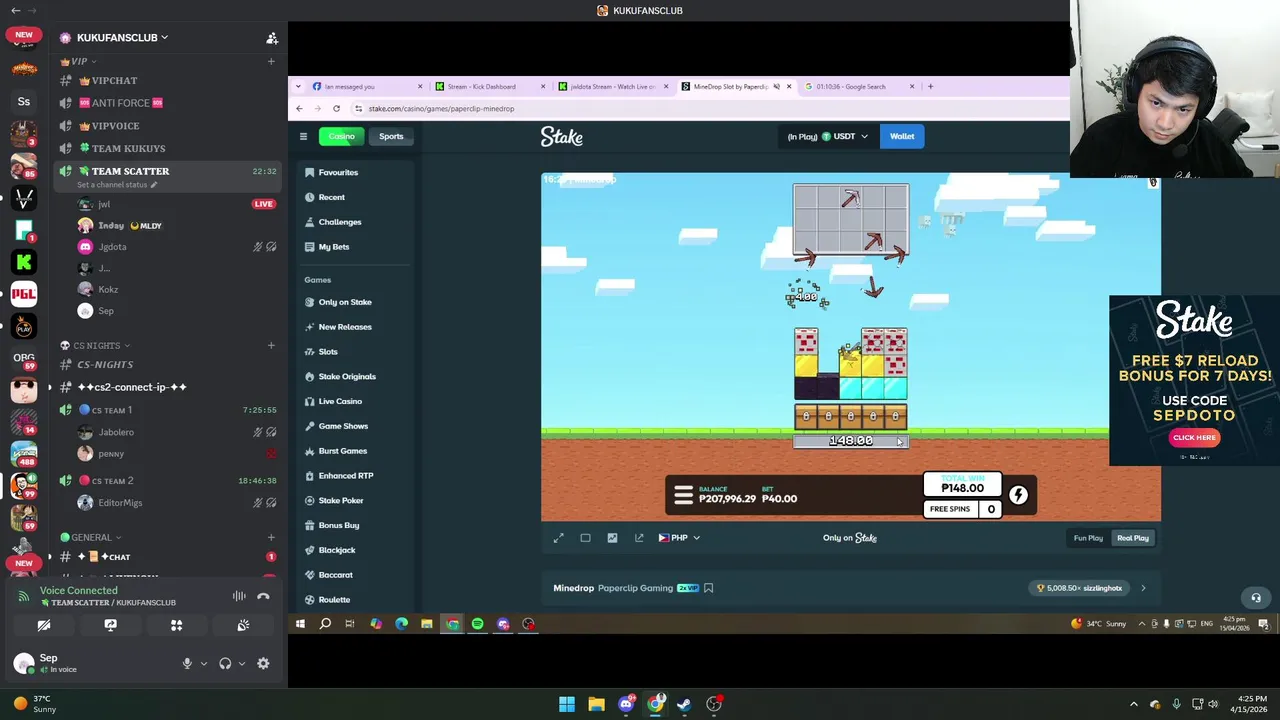
Task: Open live stats chart icon
Action: (x=612, y=538)
